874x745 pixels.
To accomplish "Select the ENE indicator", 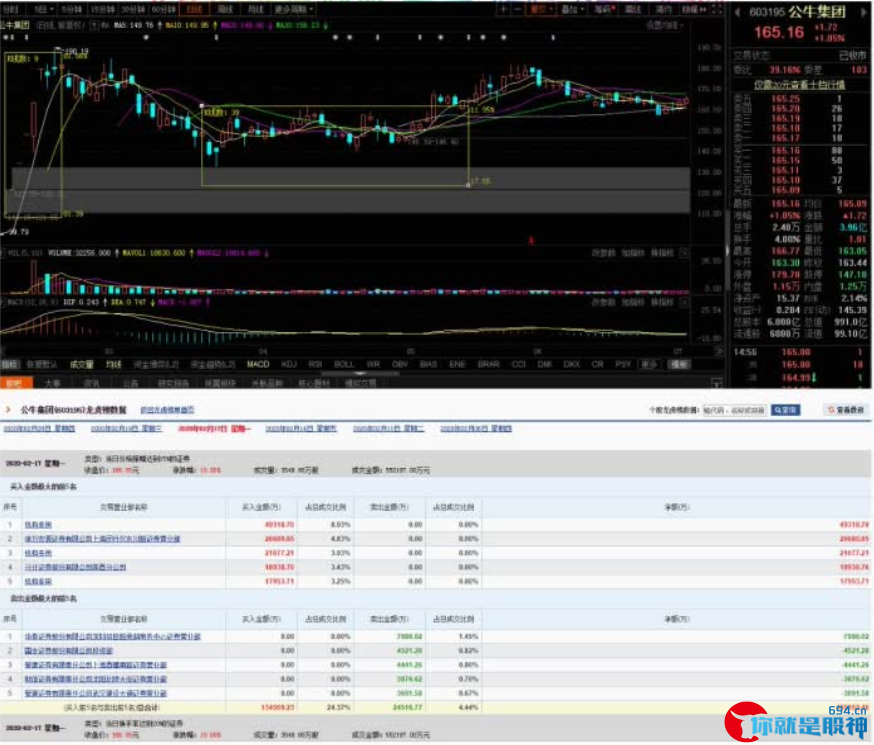I will tap(457, 364).
